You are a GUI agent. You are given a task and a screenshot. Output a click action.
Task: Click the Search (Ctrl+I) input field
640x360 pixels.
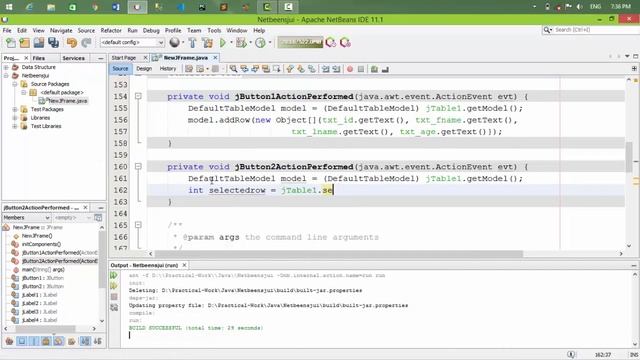594,30
